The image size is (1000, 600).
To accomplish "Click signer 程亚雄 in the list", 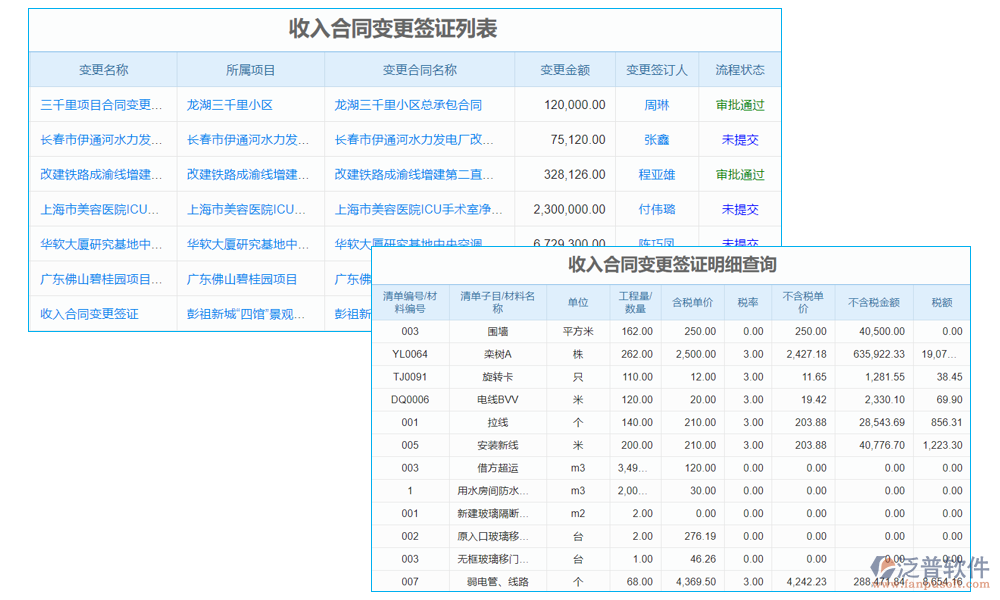I will pyautogui.click(x=656, y=174).
